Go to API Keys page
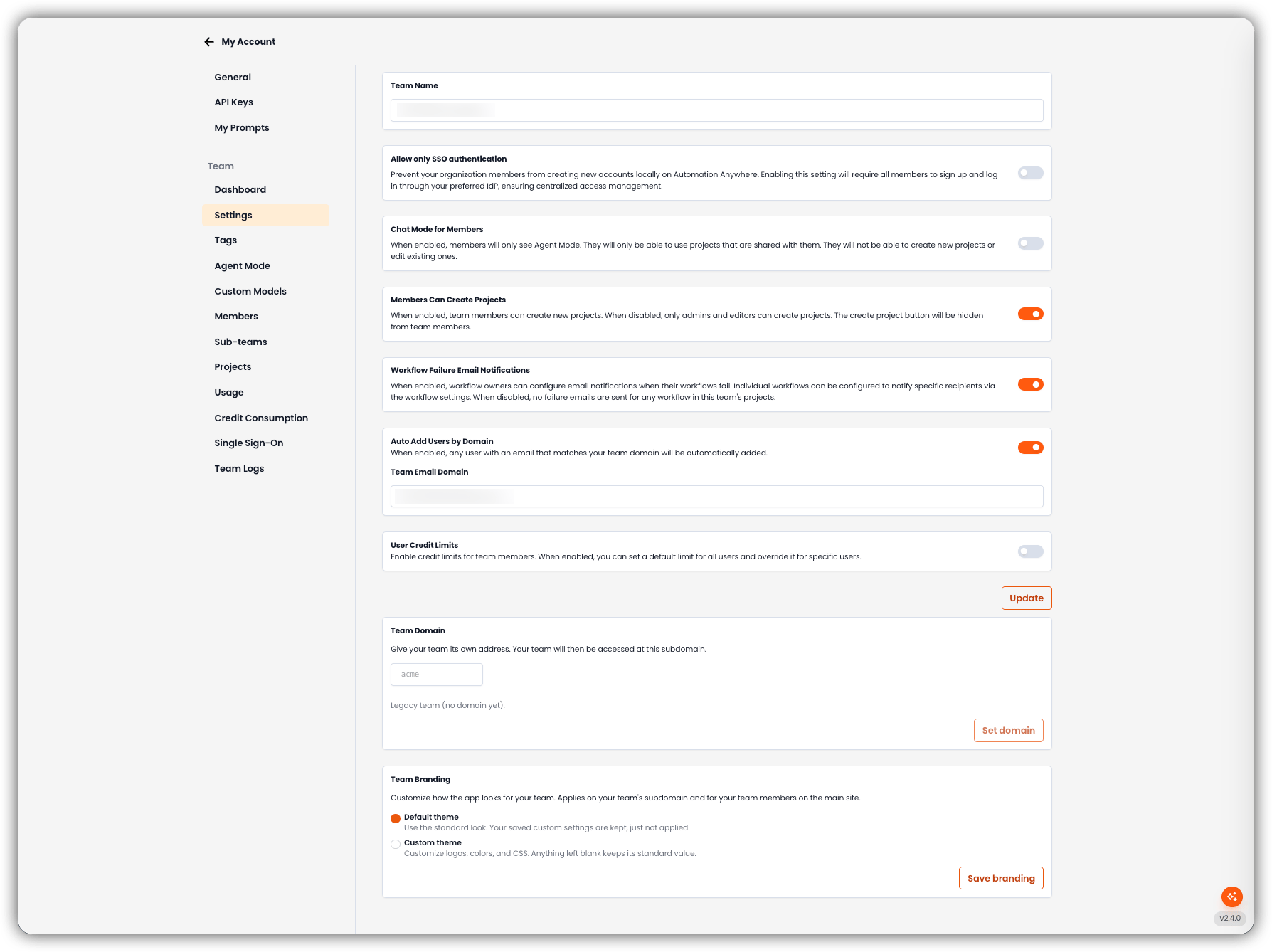The width and height of the screenshot is (1272, 952). [233, 102]
